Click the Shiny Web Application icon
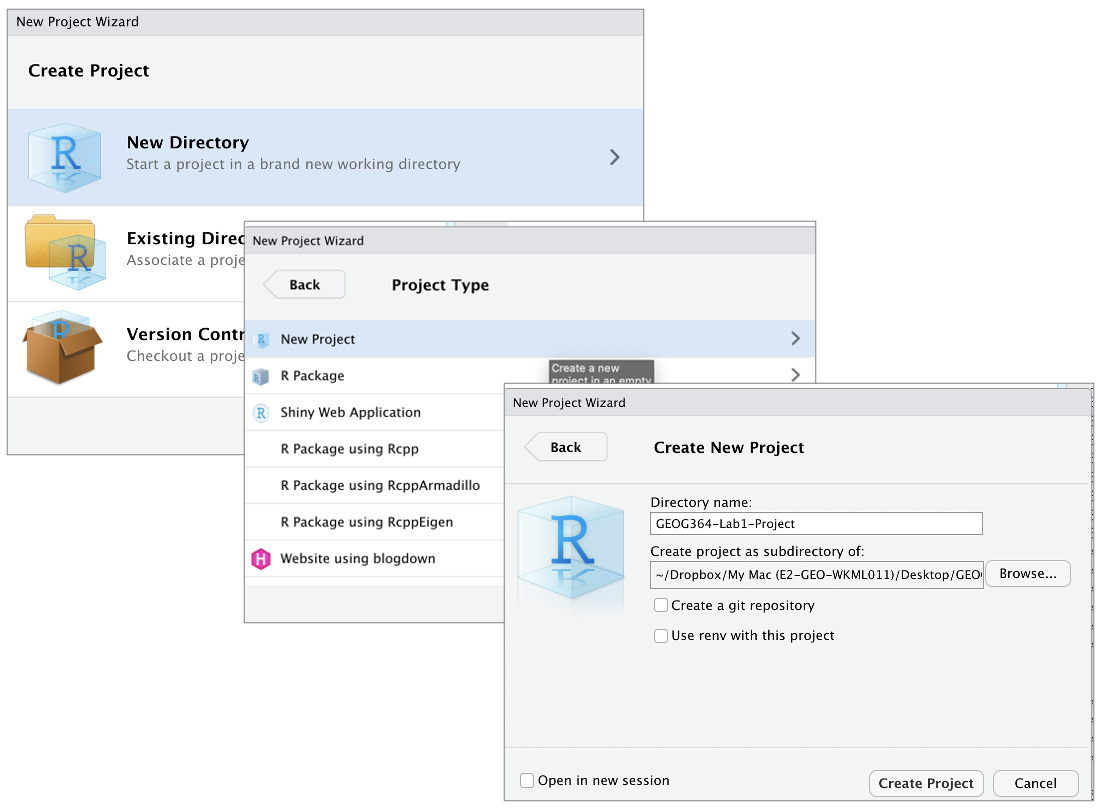The width and height of the screenshot is (1109, 810). tap(262, 413)
